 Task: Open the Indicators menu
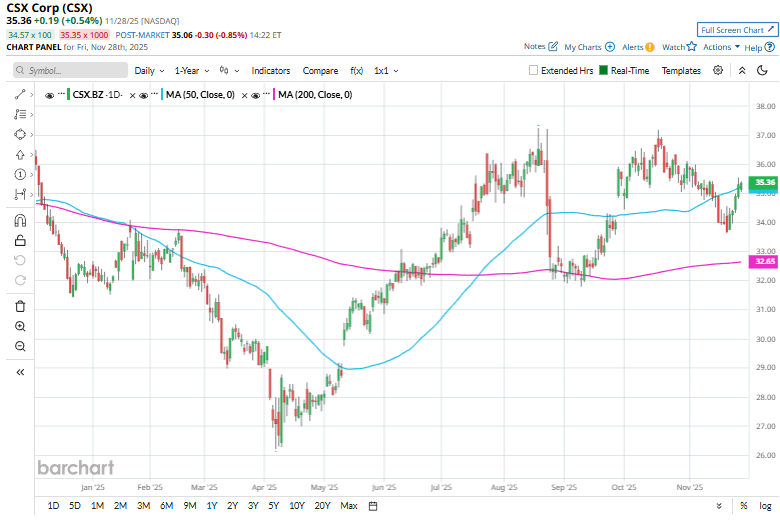coord(270,71)
